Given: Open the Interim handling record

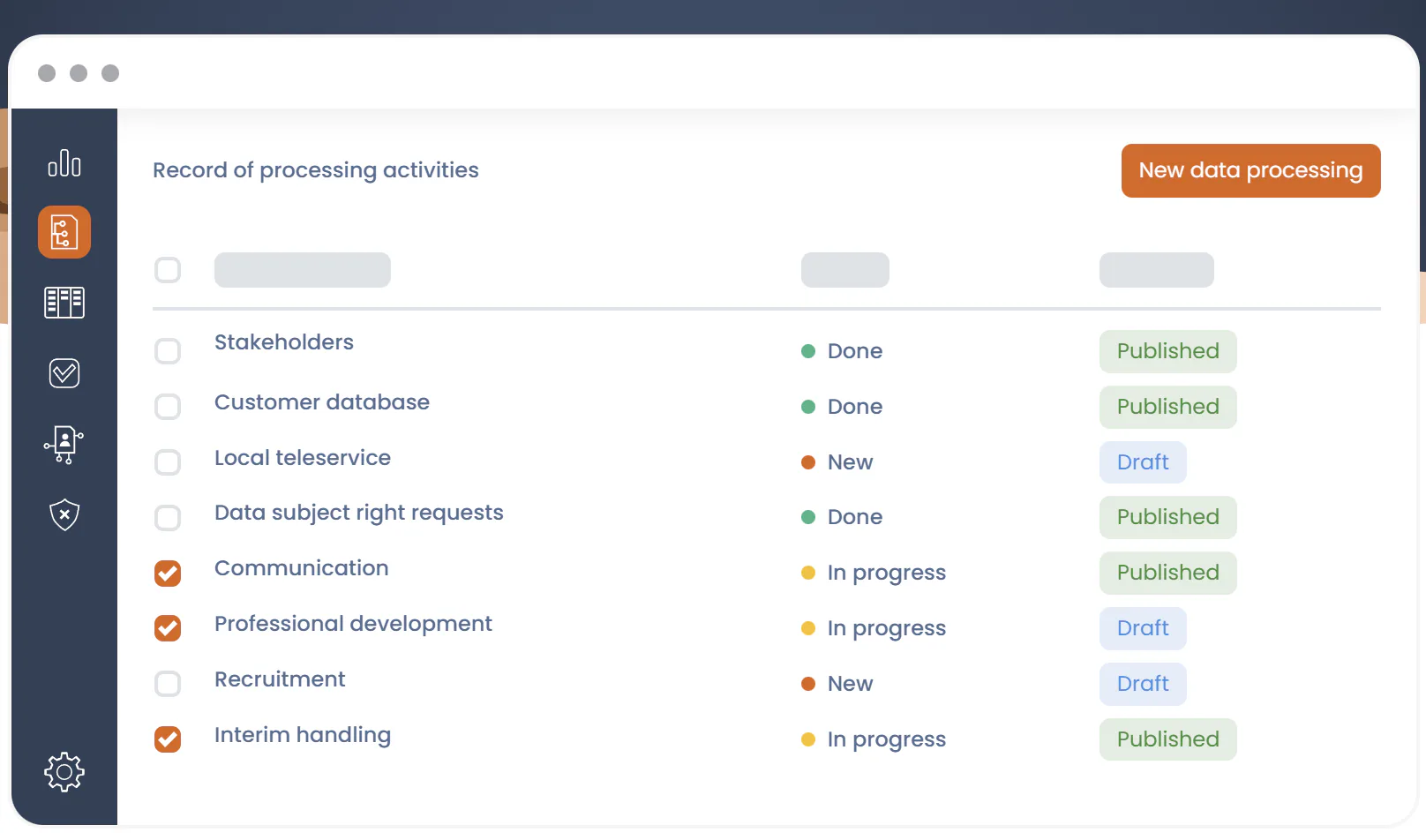Looking at the screenshot, I should click(303, 736).
